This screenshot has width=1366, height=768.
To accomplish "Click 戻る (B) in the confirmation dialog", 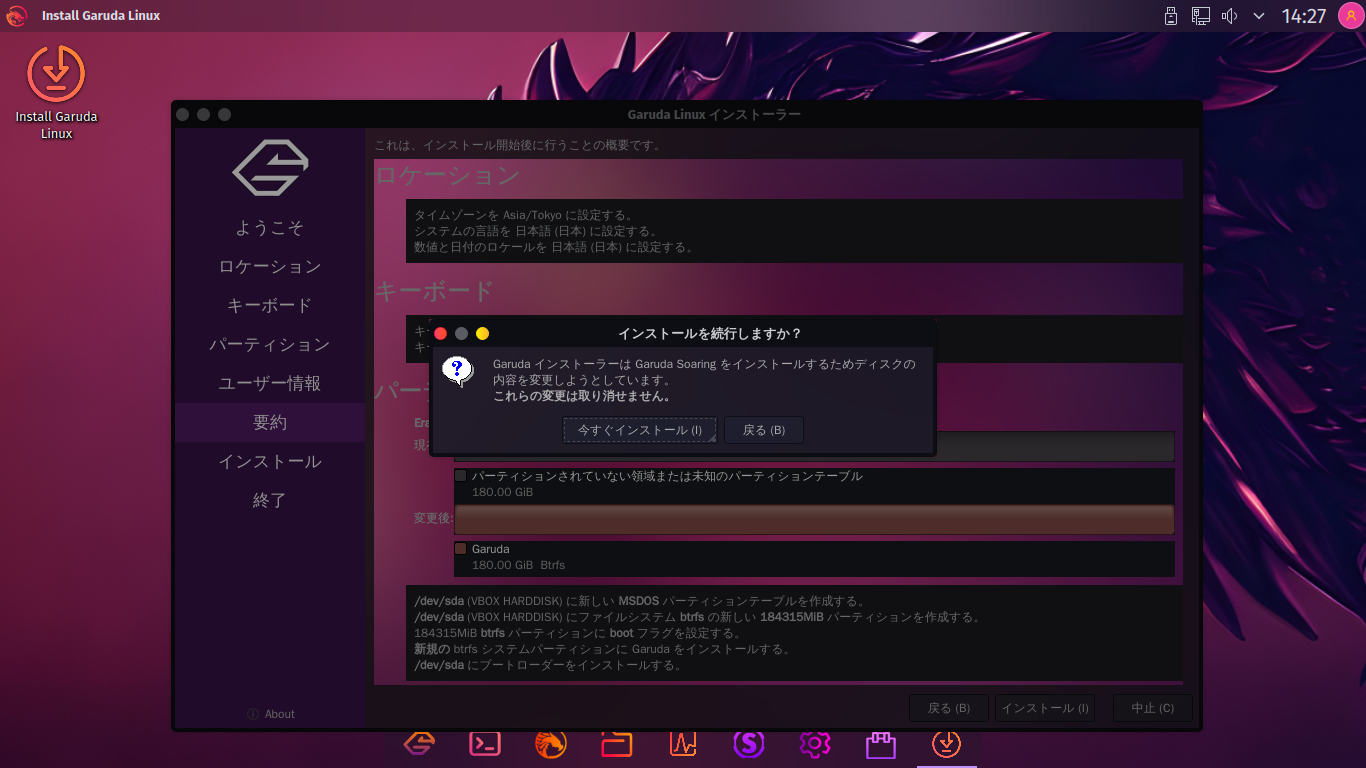I will click(x=764, y=430).
